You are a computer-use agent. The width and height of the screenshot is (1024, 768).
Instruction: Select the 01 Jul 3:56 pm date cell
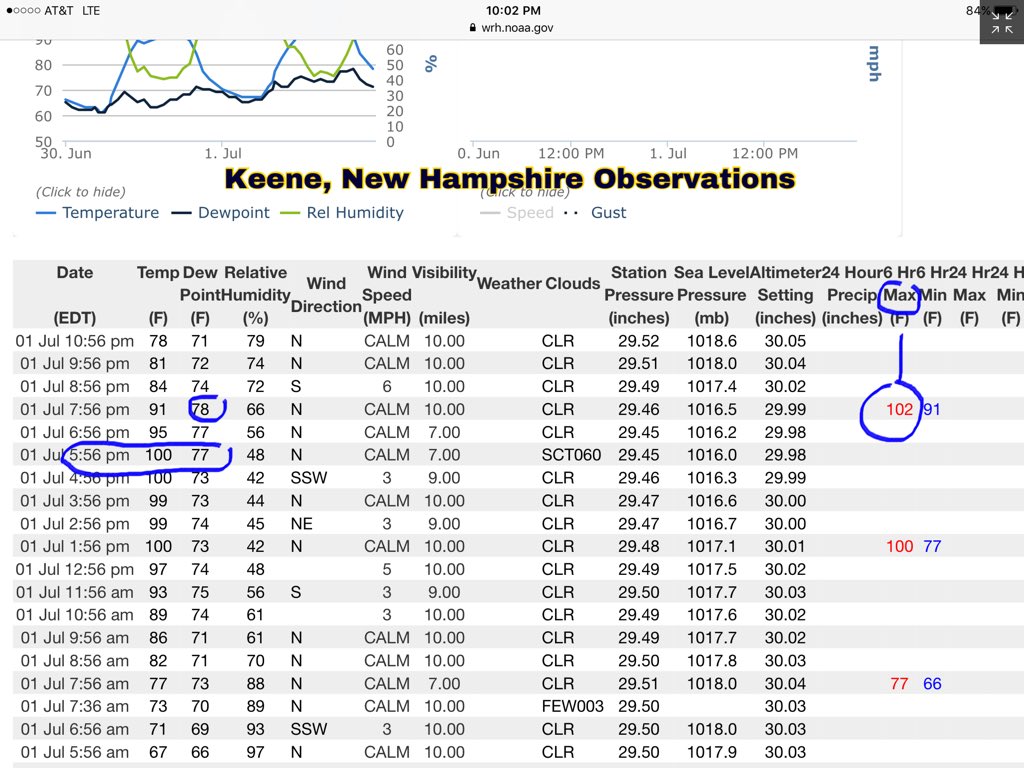click(x=74, y=501)
